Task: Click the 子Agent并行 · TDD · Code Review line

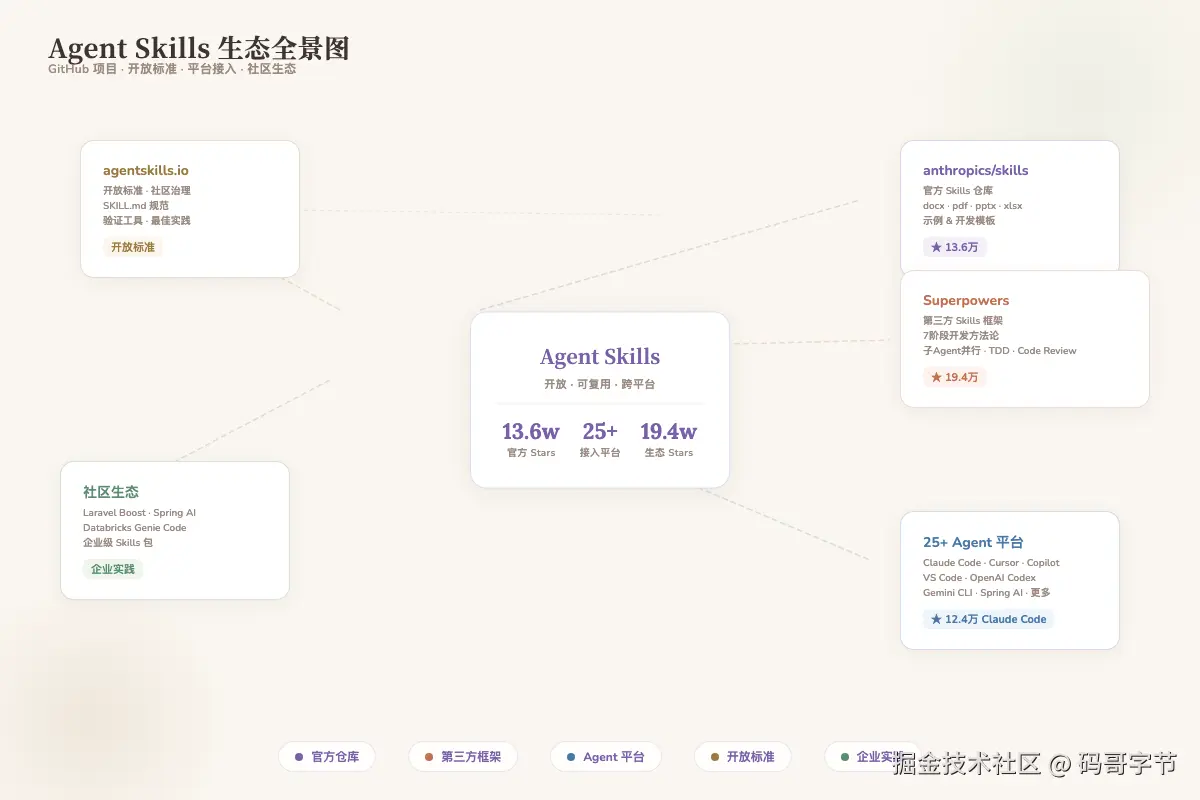Action: click(x=1000, y=351)
